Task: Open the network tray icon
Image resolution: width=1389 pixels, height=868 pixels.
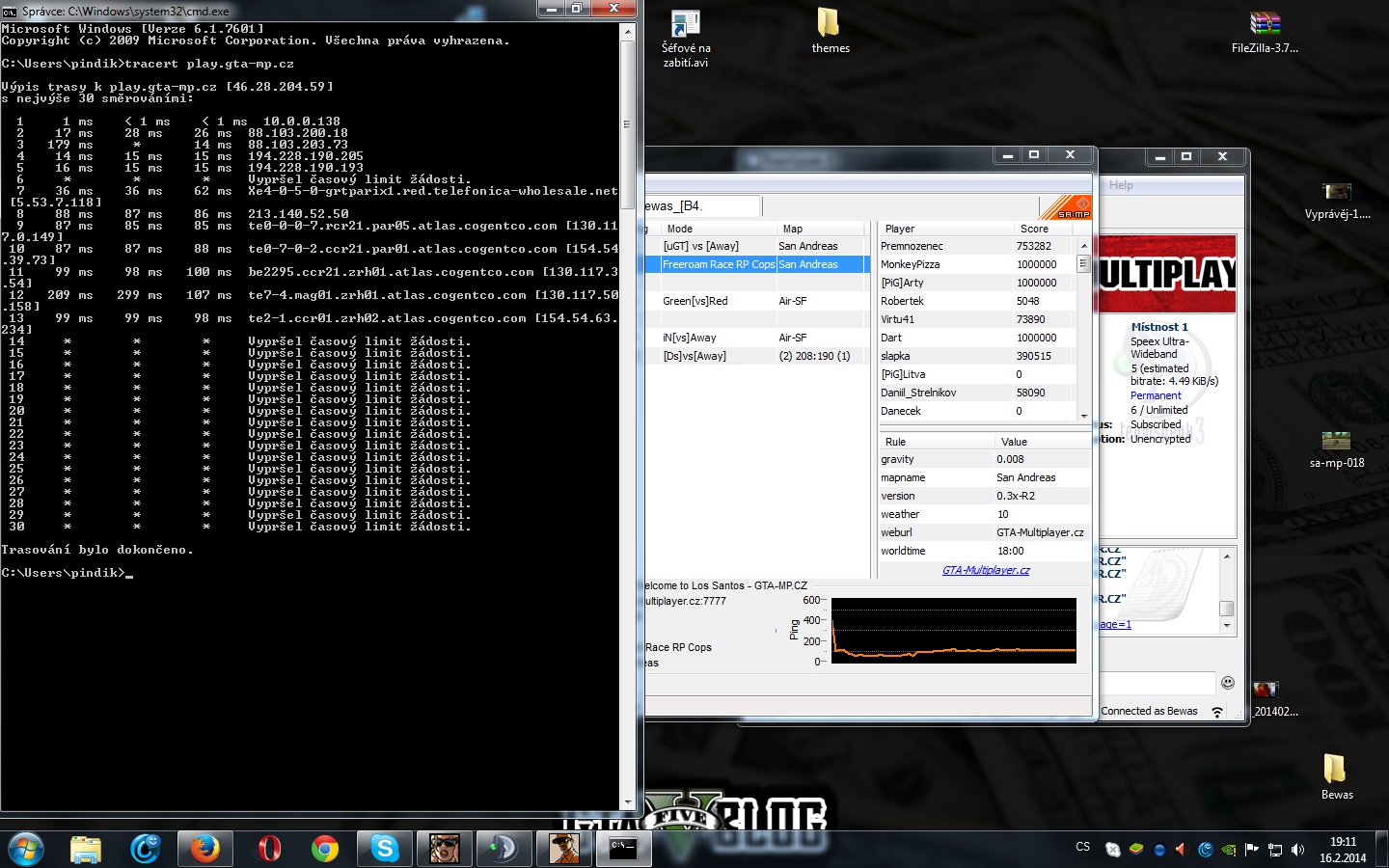Action: pyautogui.click(x=1275, y=850)
